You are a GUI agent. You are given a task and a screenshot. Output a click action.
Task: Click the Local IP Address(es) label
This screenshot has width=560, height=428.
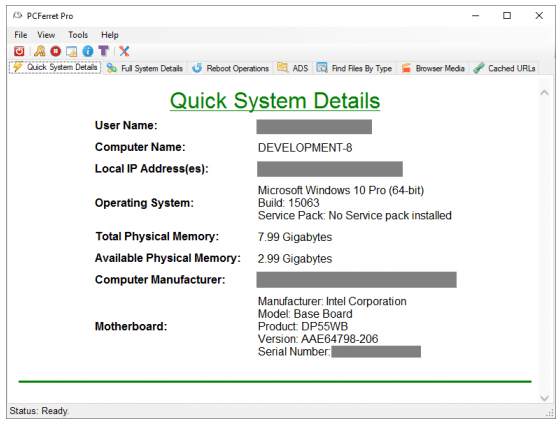[151, 169]
